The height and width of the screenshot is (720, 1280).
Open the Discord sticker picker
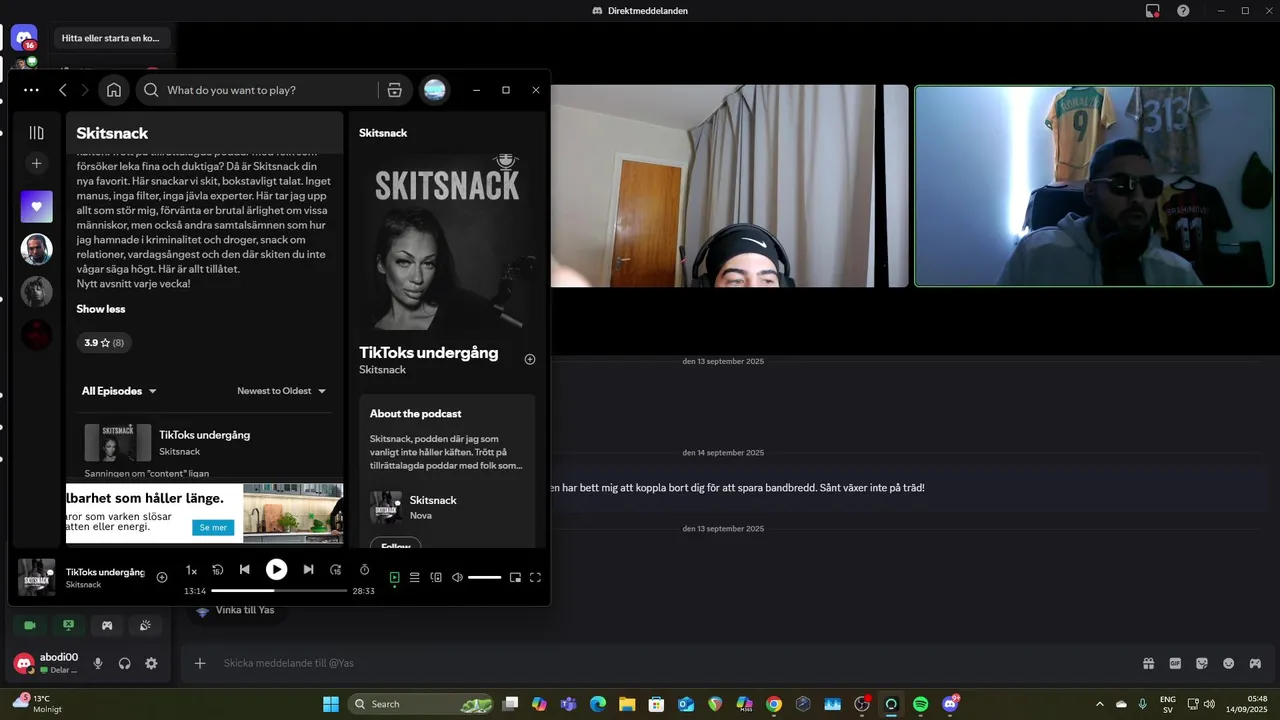pos(1202,663)
